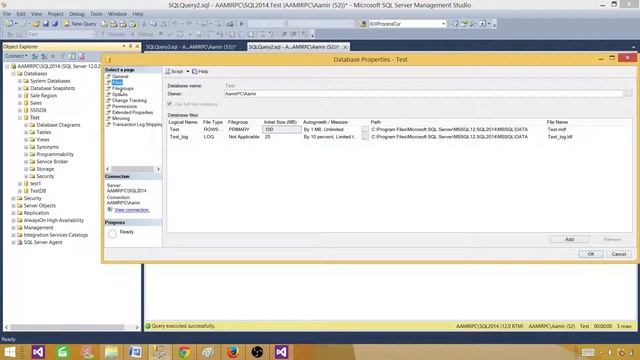Click the autogrowth ellipsis button for Test file
The image size is (640, 360).
[x=365, y=129]
